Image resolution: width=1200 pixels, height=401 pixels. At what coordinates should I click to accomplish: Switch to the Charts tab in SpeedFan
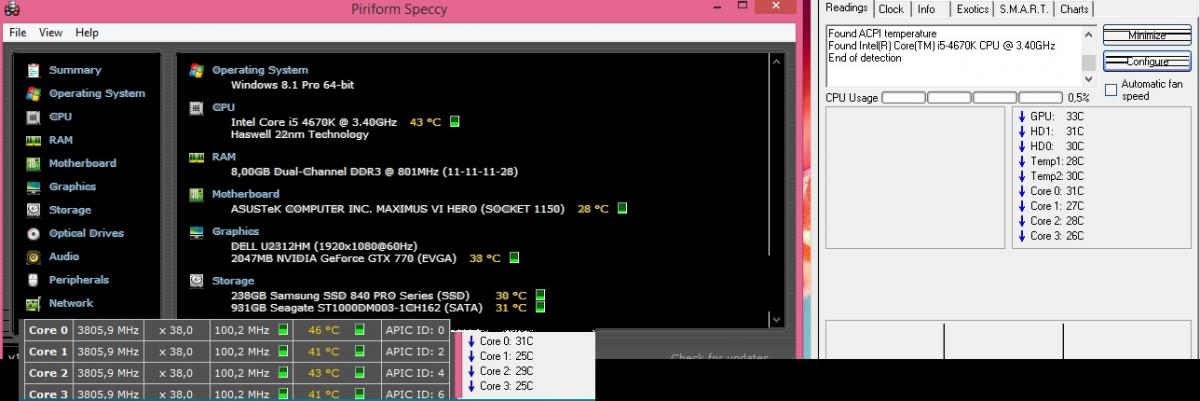(1074, 9)
